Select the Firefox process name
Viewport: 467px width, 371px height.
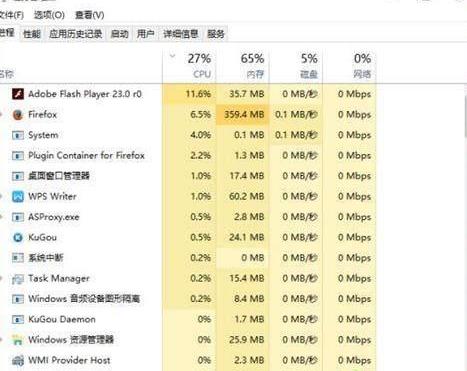click(43, 115)
